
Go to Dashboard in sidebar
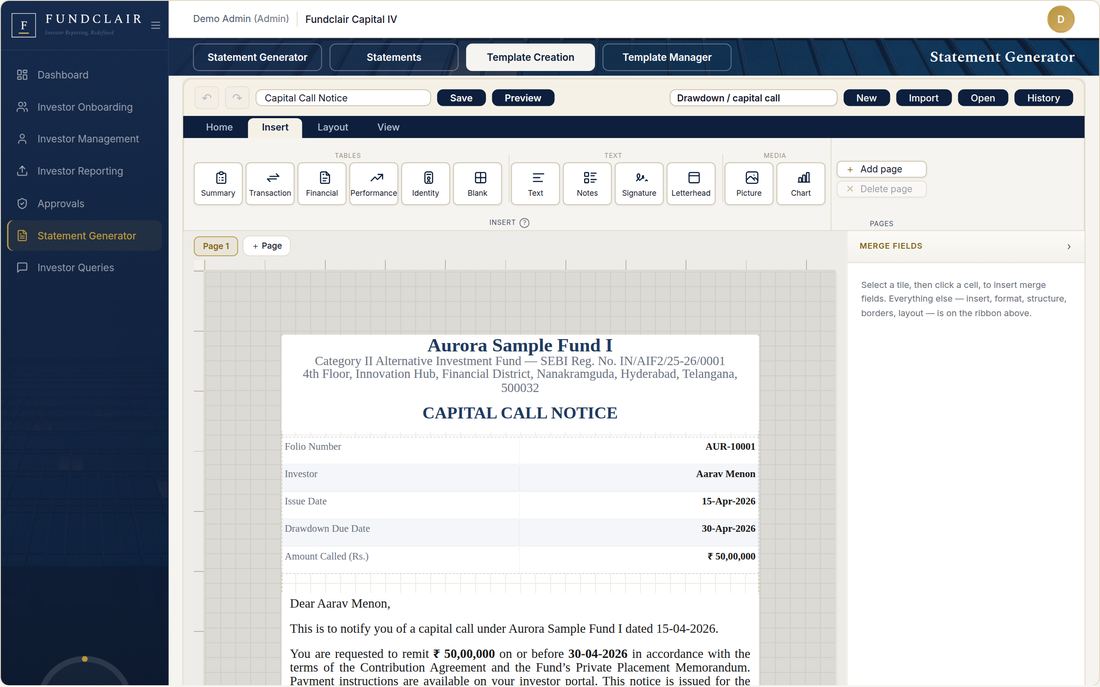pos(84,75)
